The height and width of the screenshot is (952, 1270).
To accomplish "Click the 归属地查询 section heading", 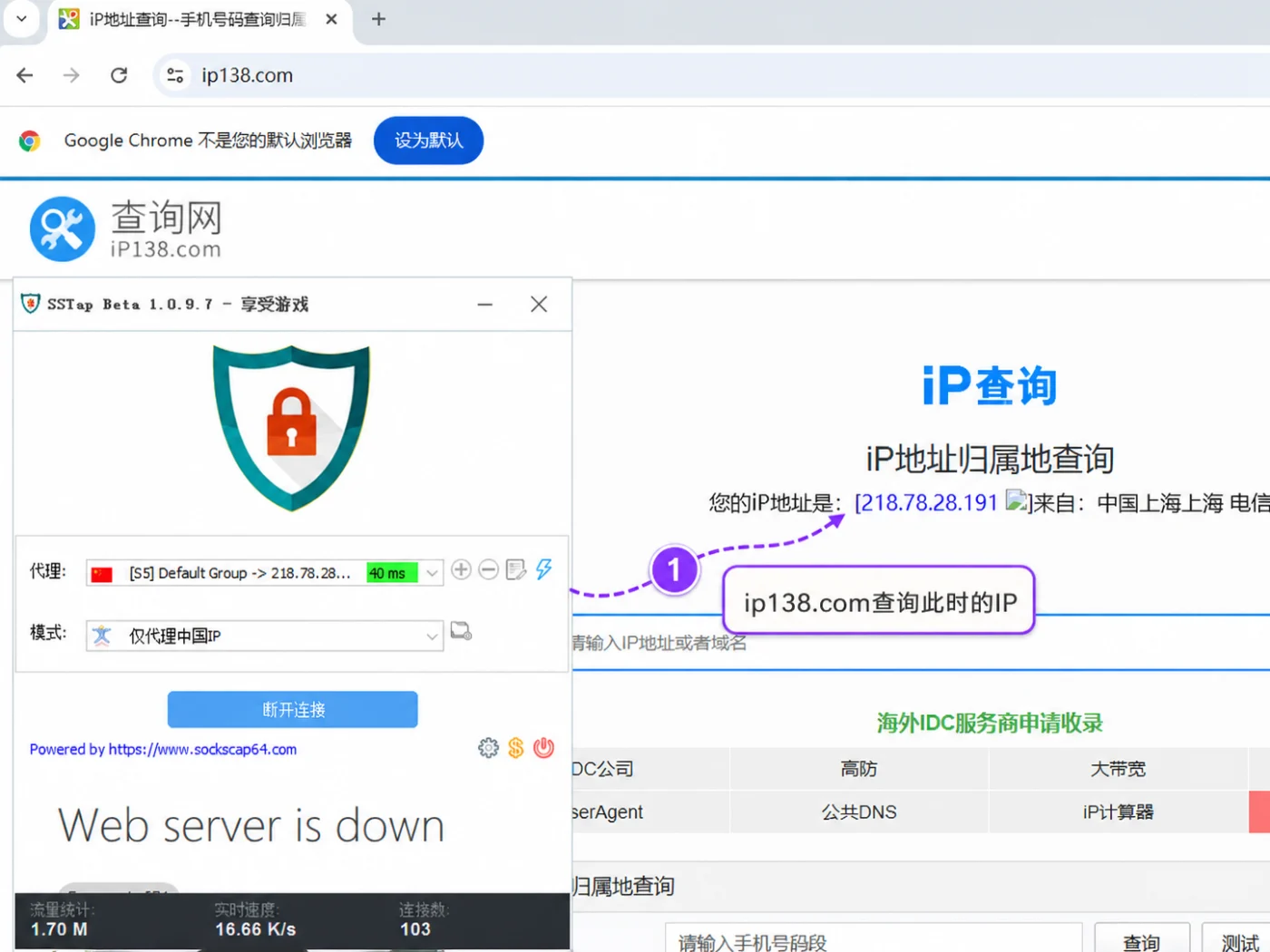I will tap(623, 886).
